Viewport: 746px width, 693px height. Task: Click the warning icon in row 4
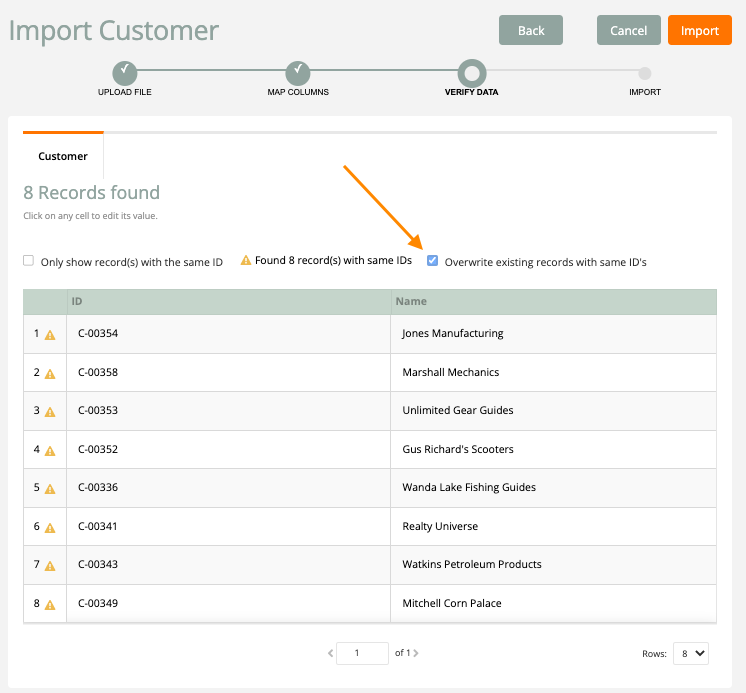50,451
